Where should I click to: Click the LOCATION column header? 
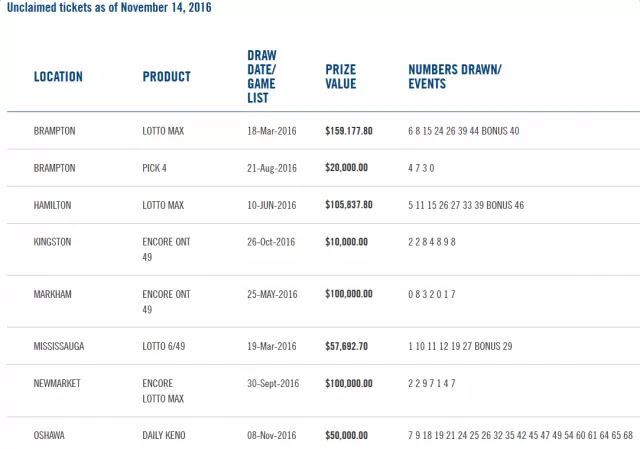click(58, 77)
